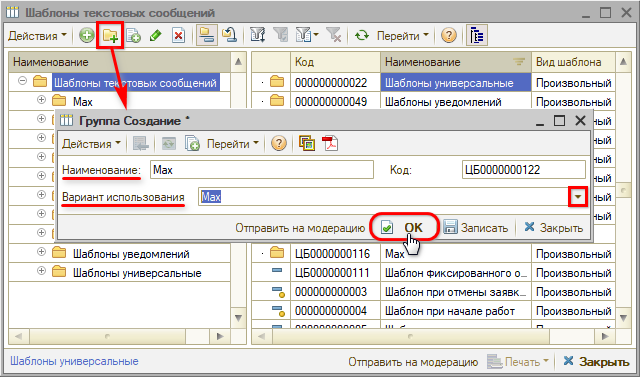Click the Код field with ЦБ0000000122

524,170
